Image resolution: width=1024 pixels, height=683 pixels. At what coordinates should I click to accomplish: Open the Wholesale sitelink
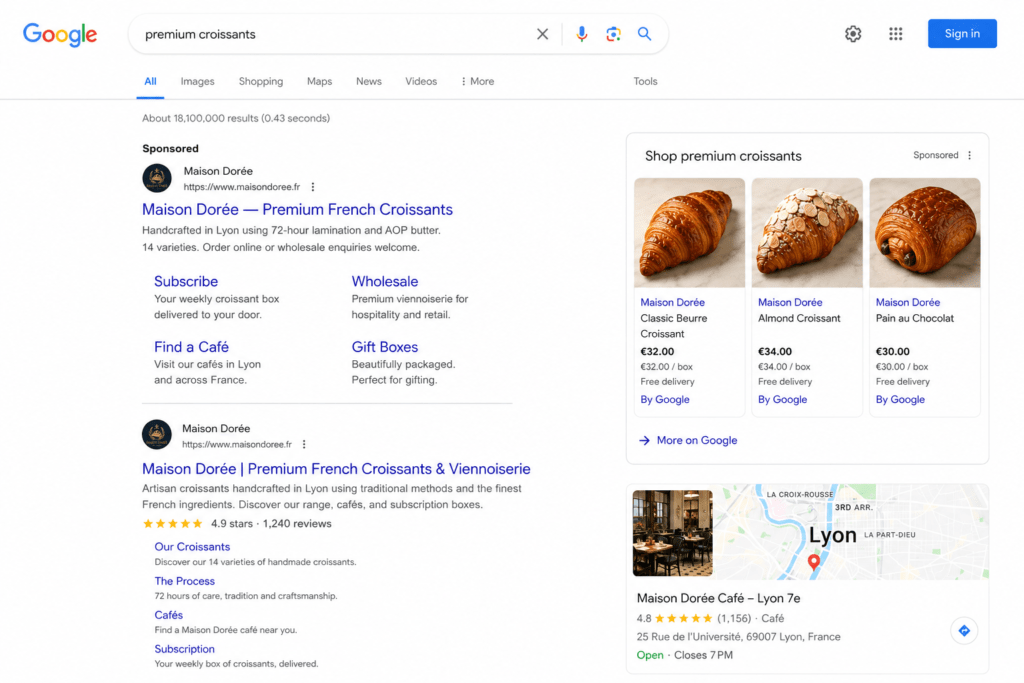coord(385,281)
